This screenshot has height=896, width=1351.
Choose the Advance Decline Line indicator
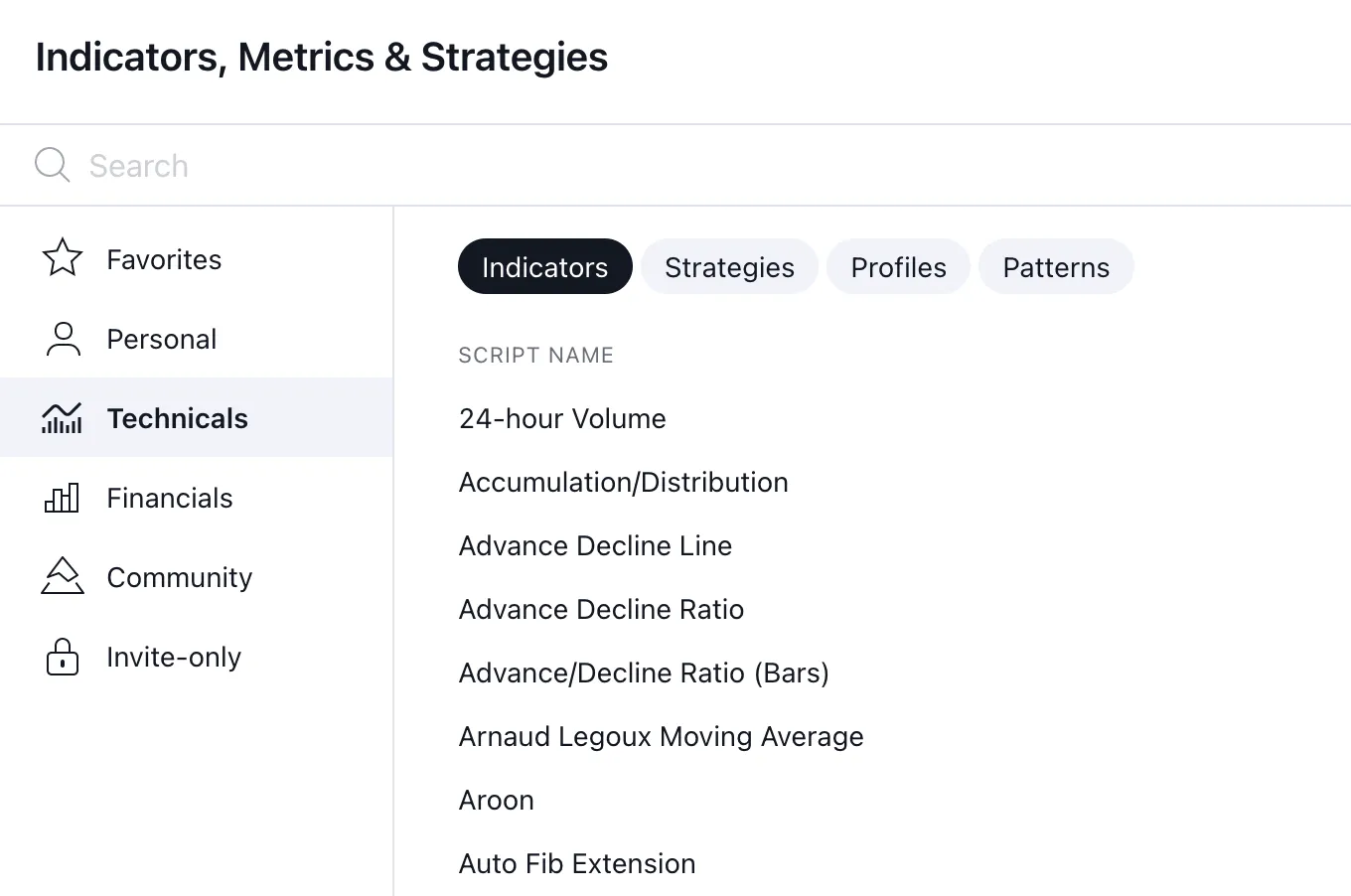click(595, 545)
